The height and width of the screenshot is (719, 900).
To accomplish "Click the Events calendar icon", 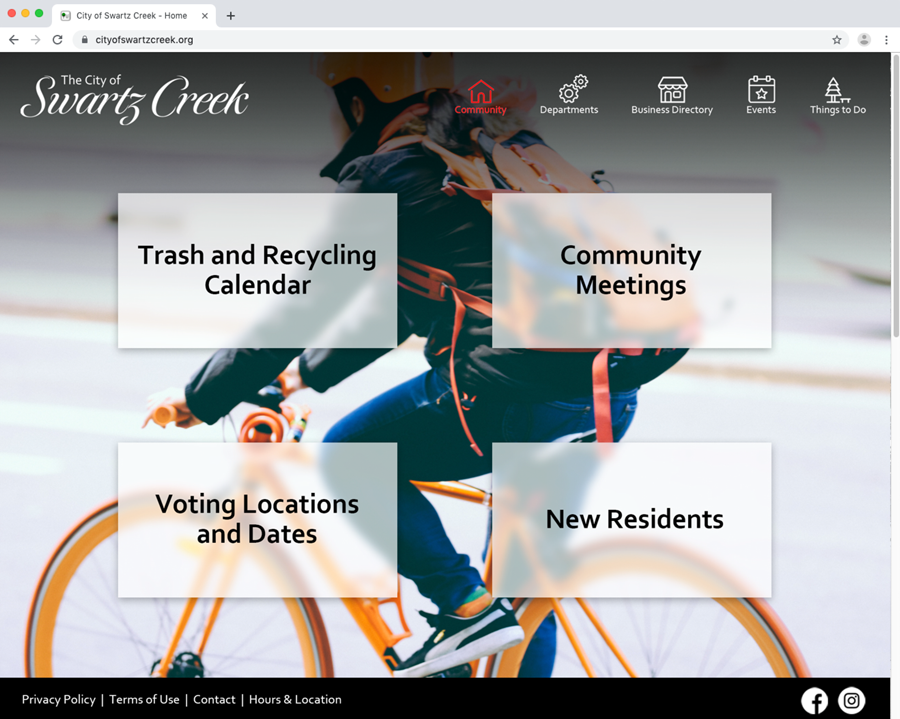I will [x=761, y=87].
